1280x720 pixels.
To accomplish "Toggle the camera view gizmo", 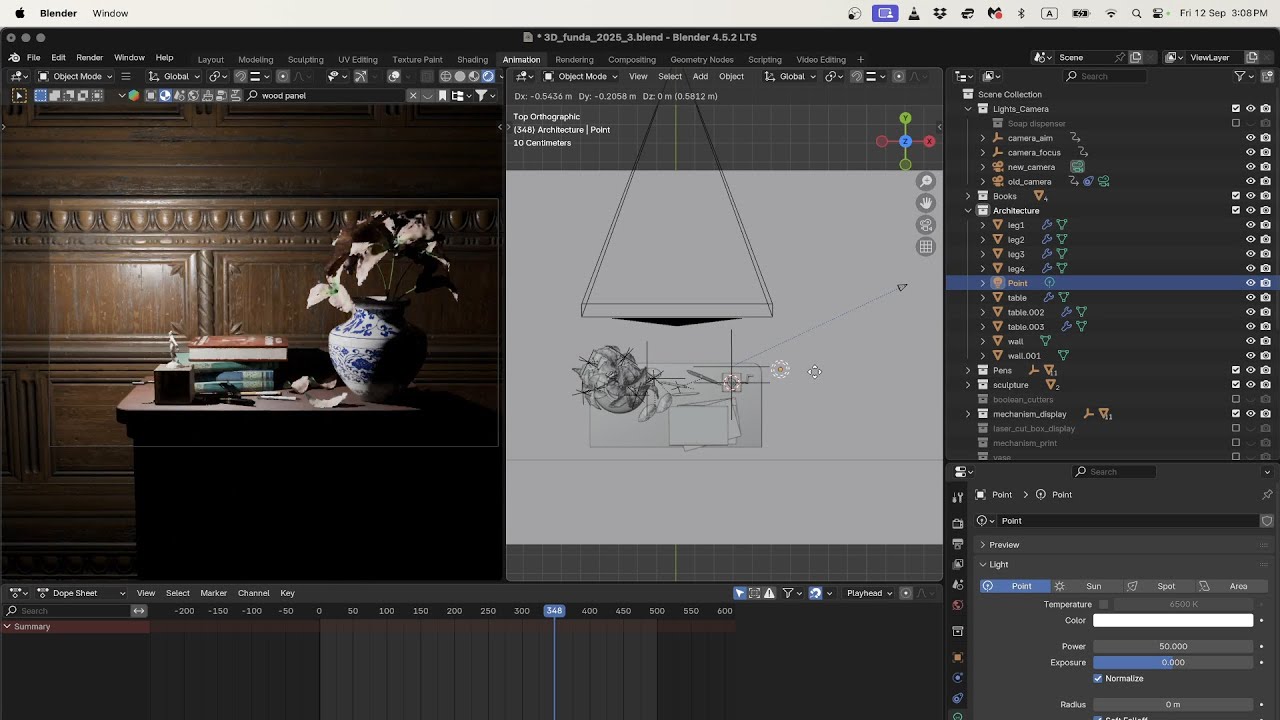I will [x=926, y=225].
